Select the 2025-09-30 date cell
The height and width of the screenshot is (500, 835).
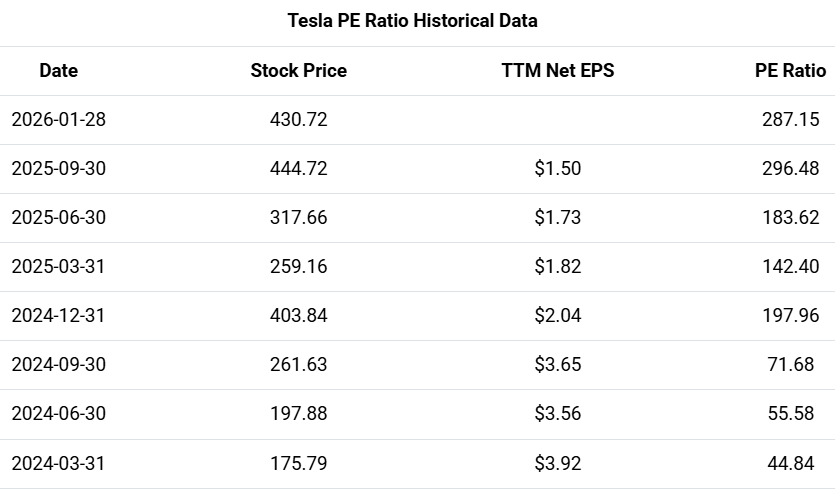(58, 169)
